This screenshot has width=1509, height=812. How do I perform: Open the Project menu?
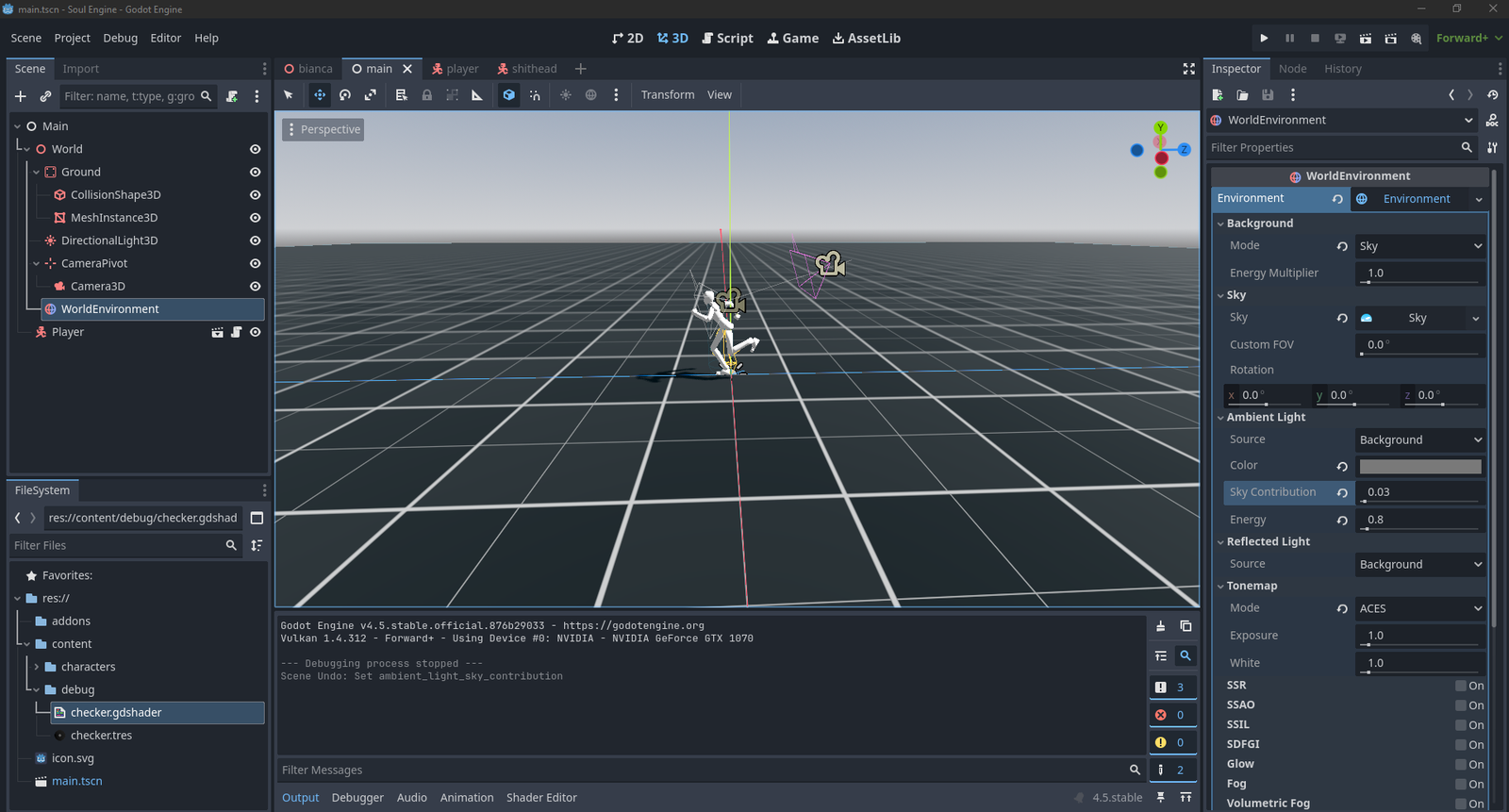click(72, 39)
